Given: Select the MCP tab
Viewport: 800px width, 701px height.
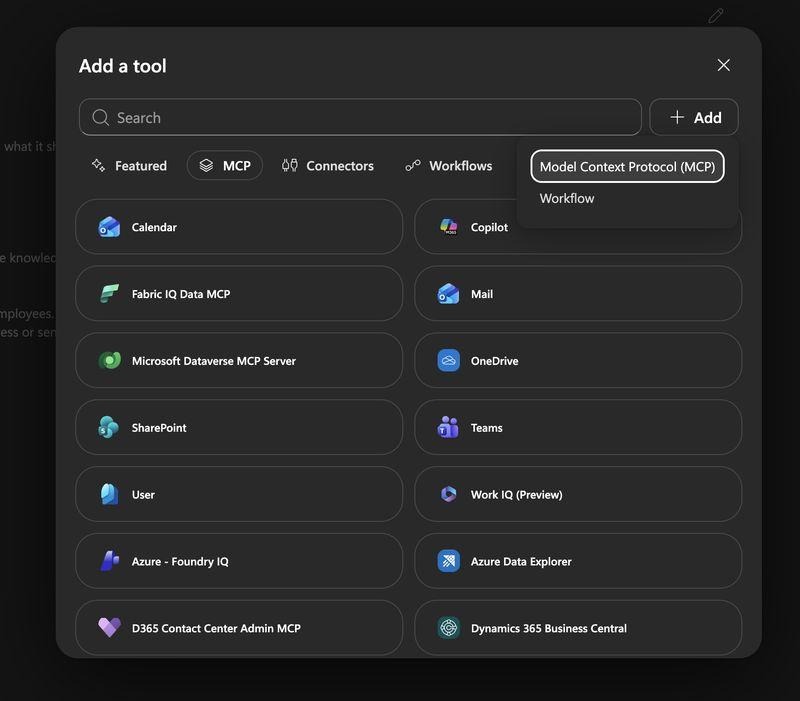Looking at the screenshot, I should [x=224, y=166].
